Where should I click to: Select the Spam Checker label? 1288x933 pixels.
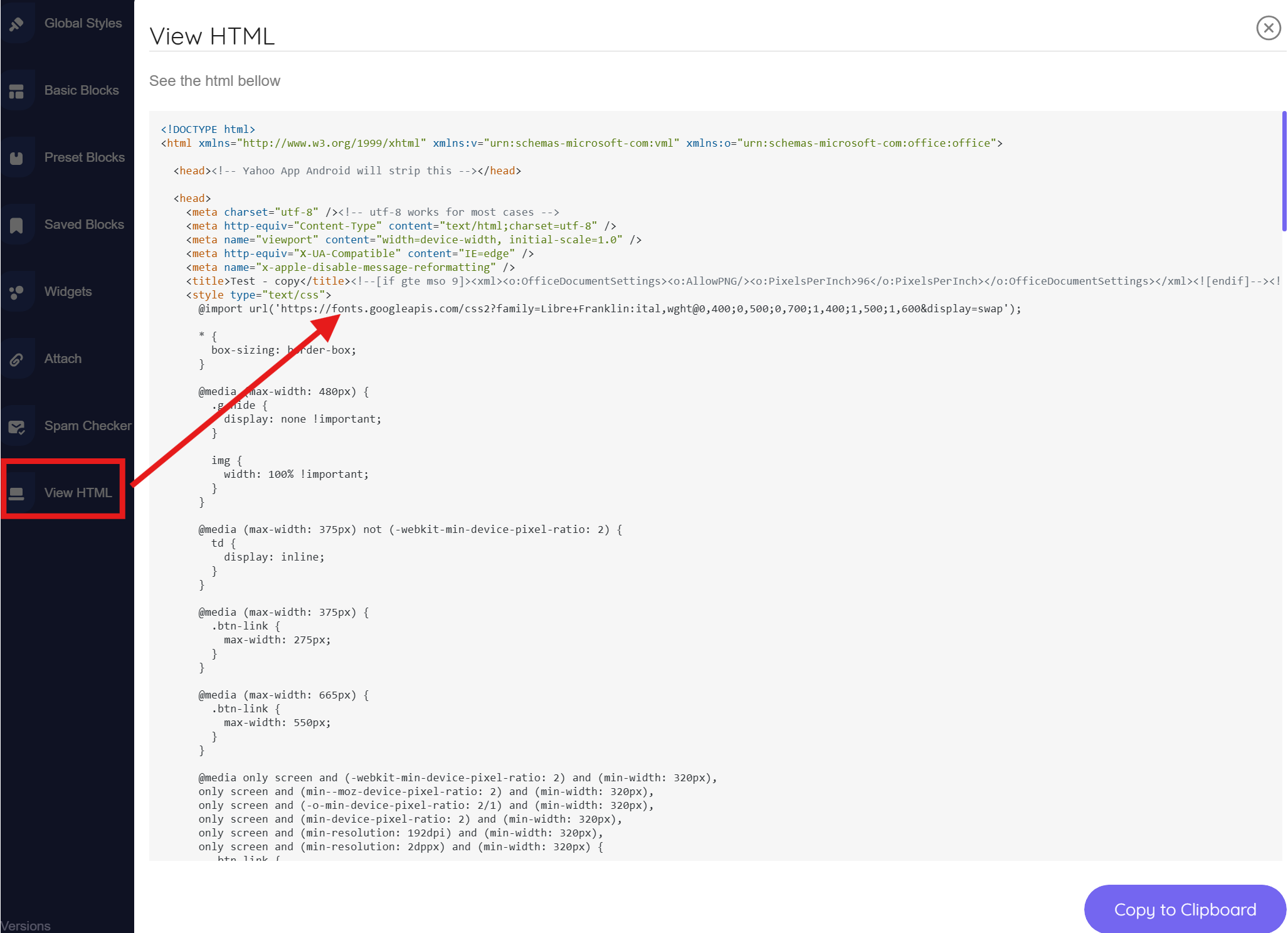pos(88,426)
